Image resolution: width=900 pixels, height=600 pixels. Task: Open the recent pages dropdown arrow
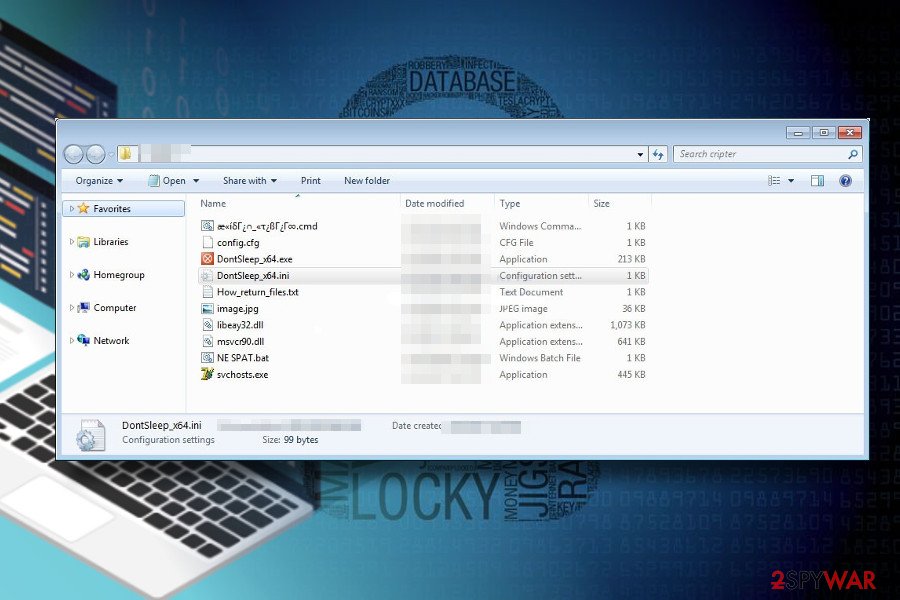coord(111,154)
